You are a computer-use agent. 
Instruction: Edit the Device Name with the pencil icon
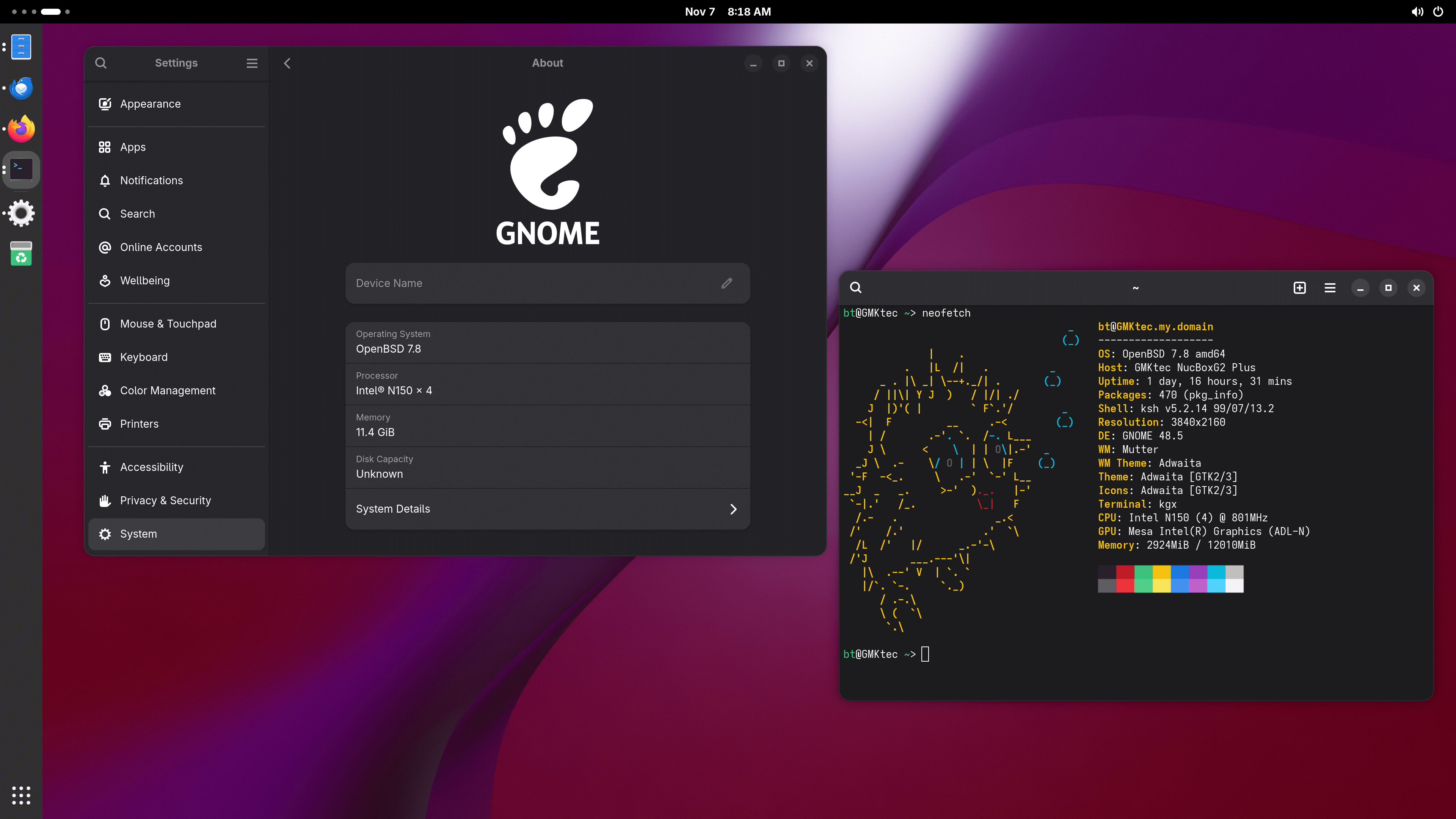[x=726, y=283]
